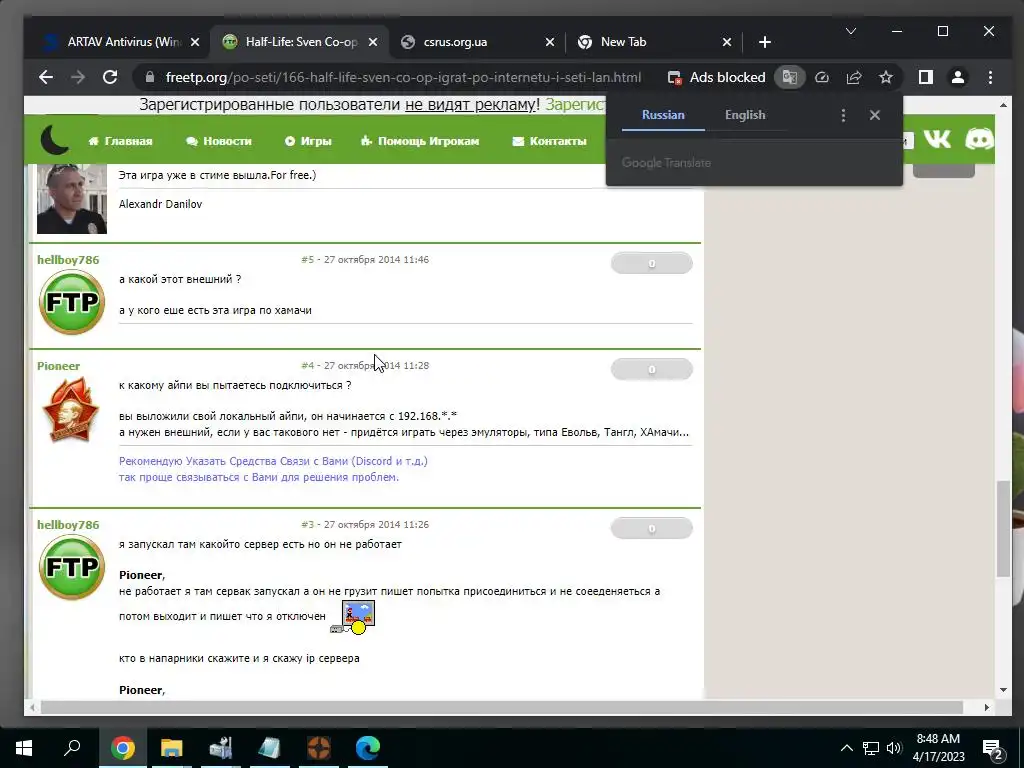Open hellbоy786 profile on comment #5

point(68,260)
